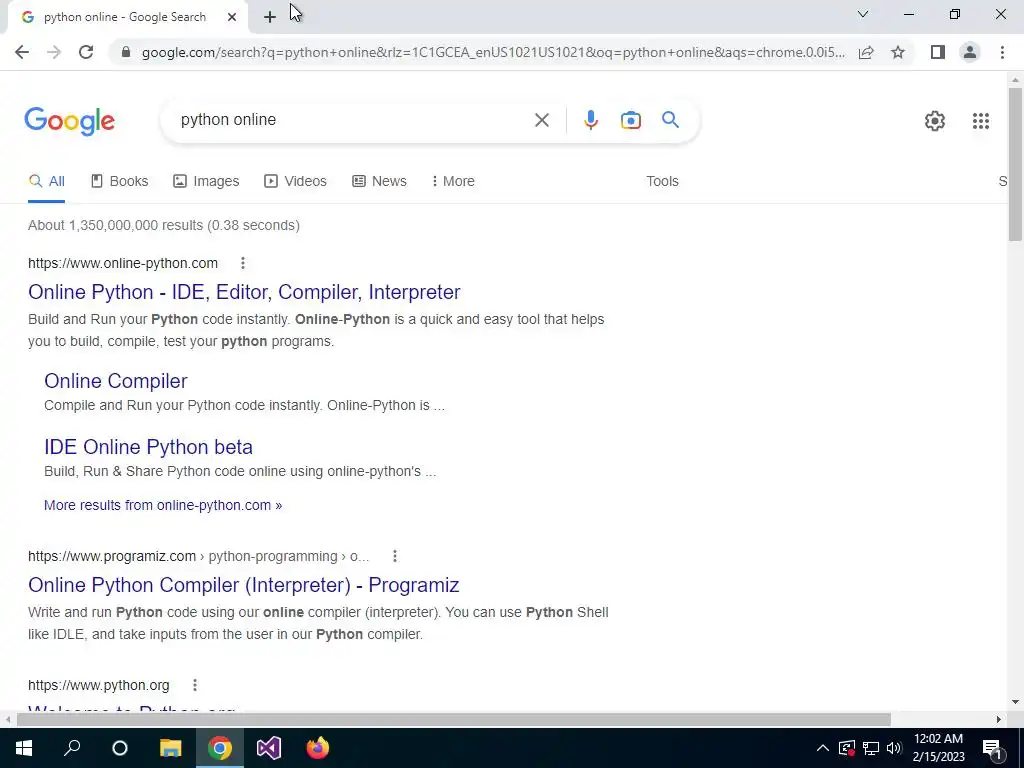The width and height of the screenshot is (1024, 768).
Task: Go to Google home via logo
Action: 70,121
